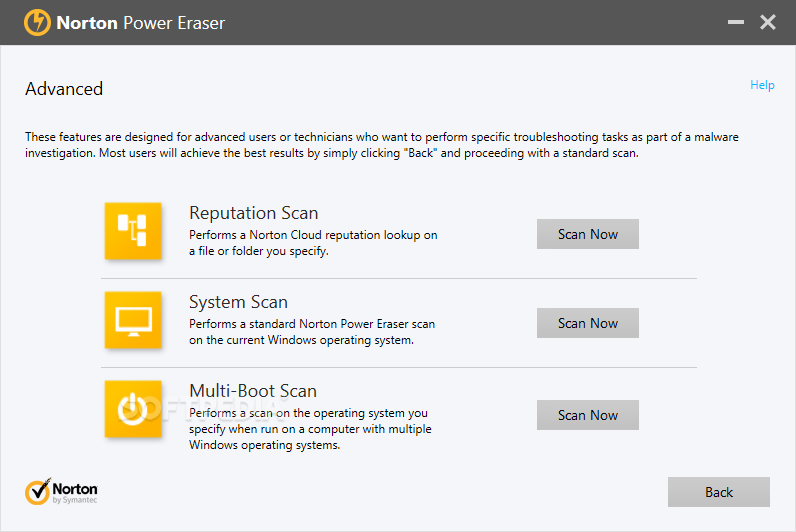Start Scan Now for Multi-Boot Scan

coord(588,415)
